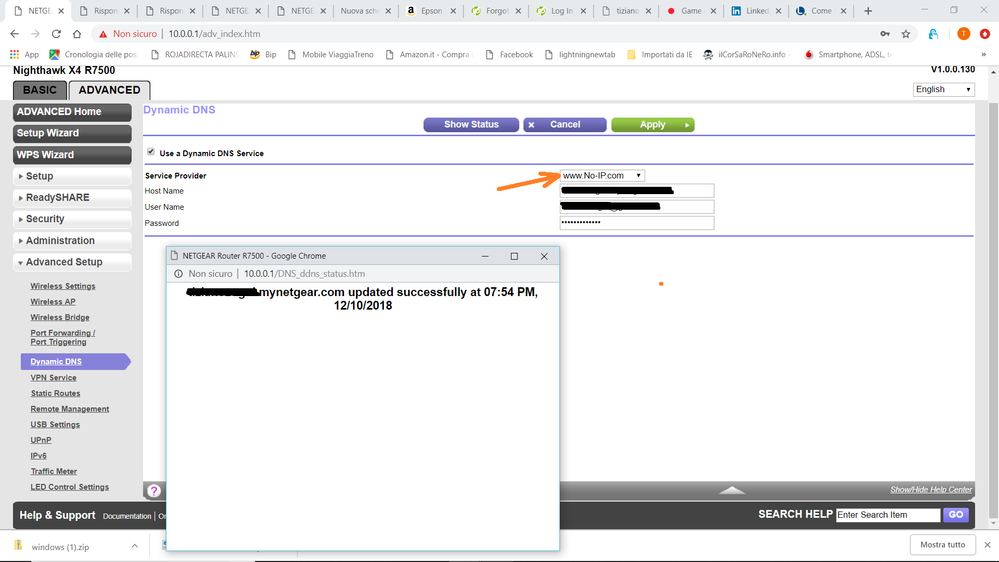999x562 pixels.
Task: Open the browser home page icon
Action: click(x=77, y=34)
